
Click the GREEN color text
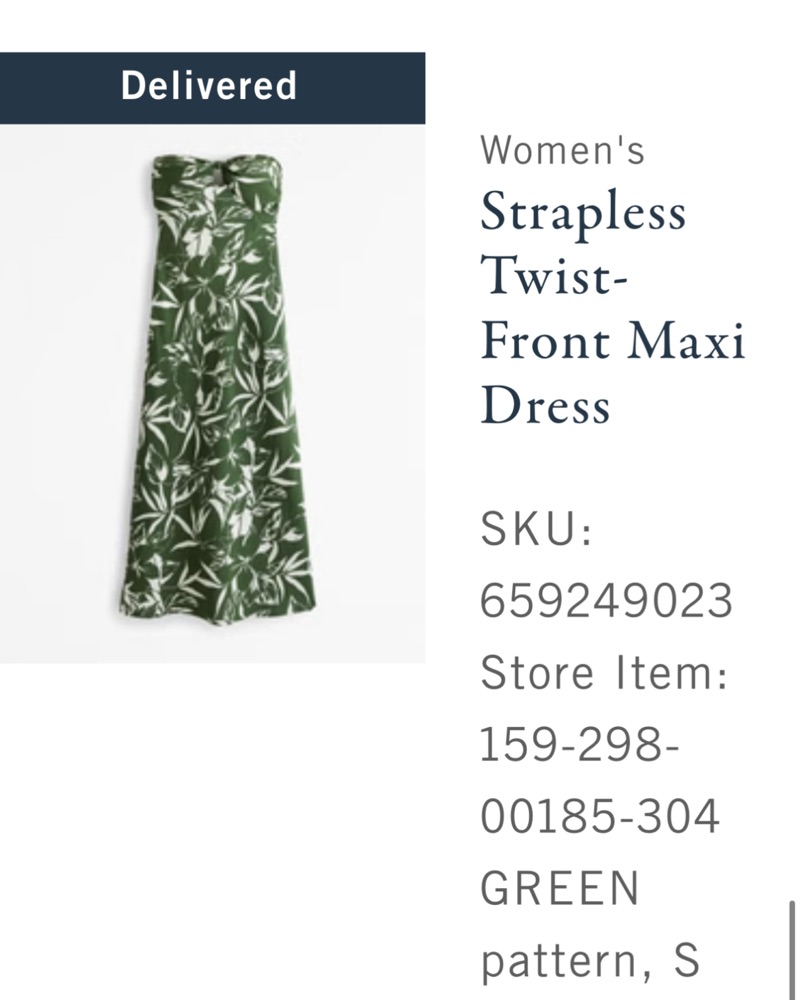[x=559, y=888]
